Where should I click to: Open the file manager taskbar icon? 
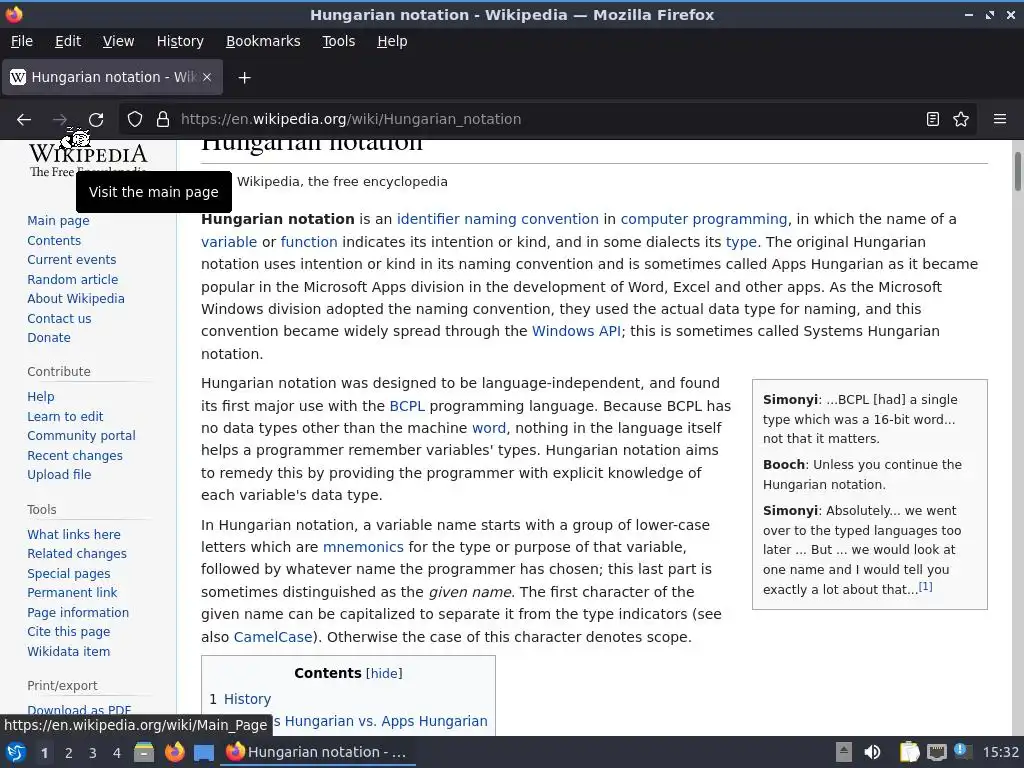coord(144,752)
